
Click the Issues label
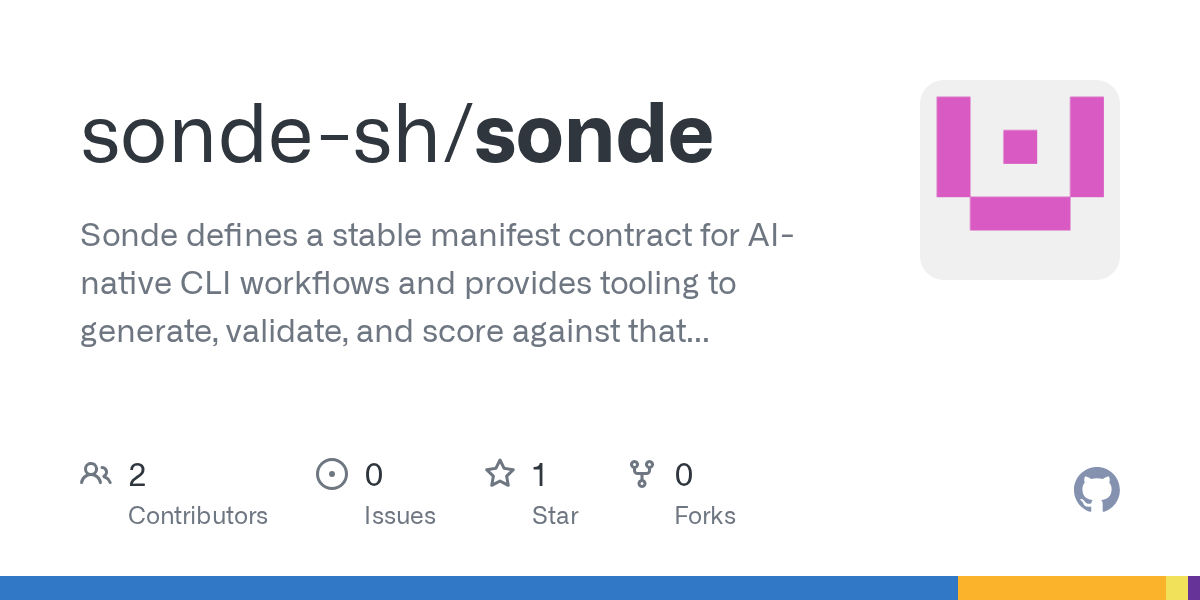(x=400, y=516)
